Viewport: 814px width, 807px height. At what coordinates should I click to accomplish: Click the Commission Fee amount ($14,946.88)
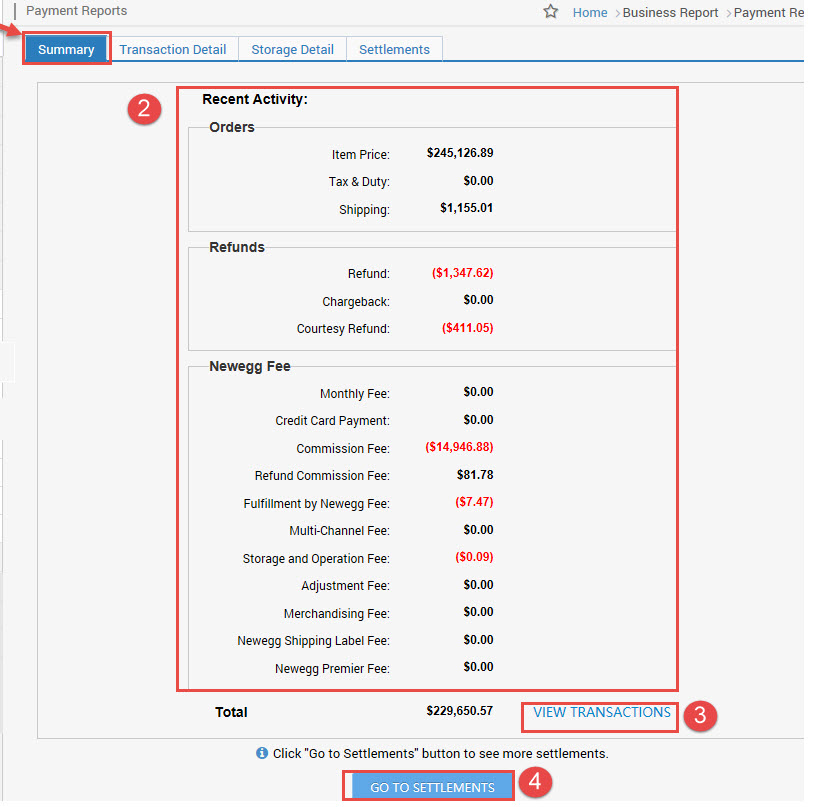coord(459,447)
